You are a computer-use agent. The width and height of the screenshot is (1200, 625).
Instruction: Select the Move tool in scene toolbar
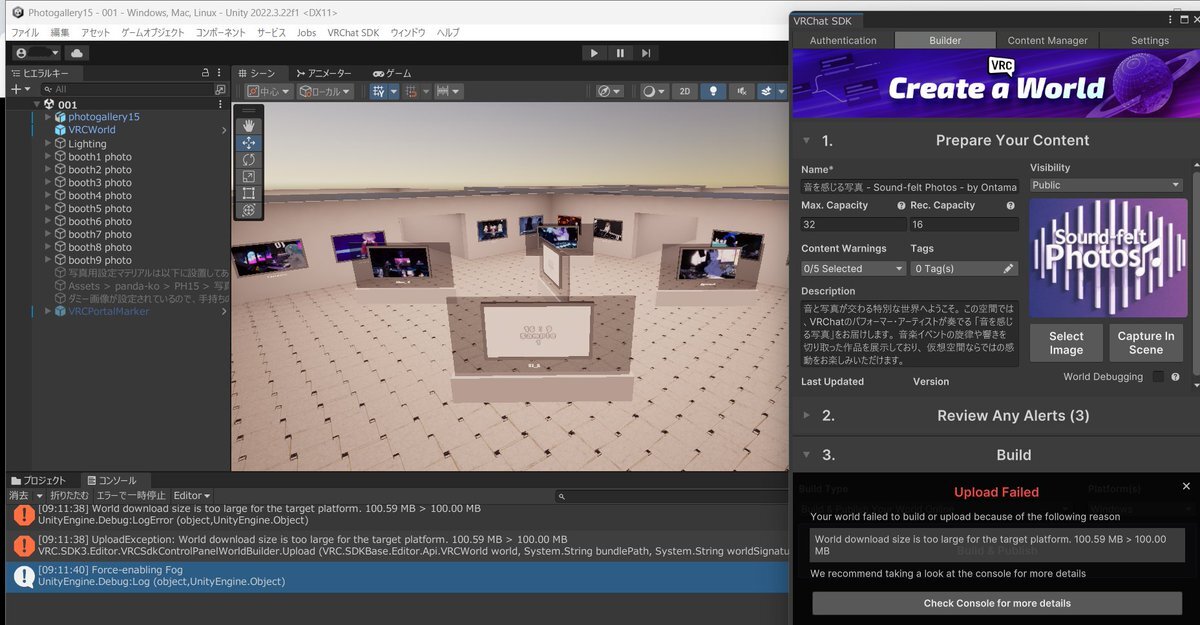pos(249,143)
